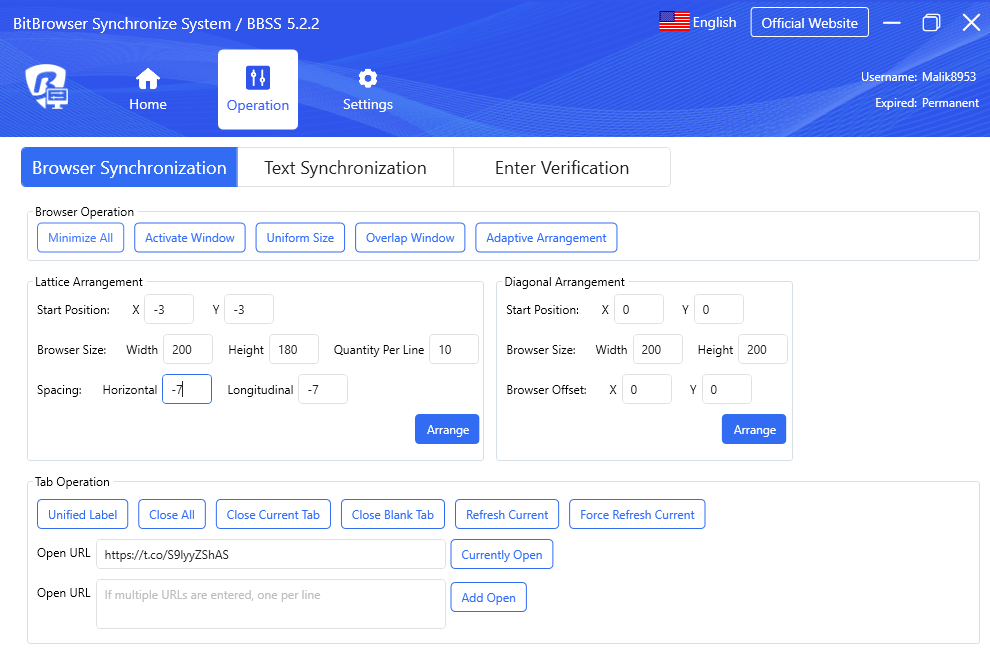Screen dimensions: 990x660
Task: Open the Enter Verification tab
Action: click(562, 167)
